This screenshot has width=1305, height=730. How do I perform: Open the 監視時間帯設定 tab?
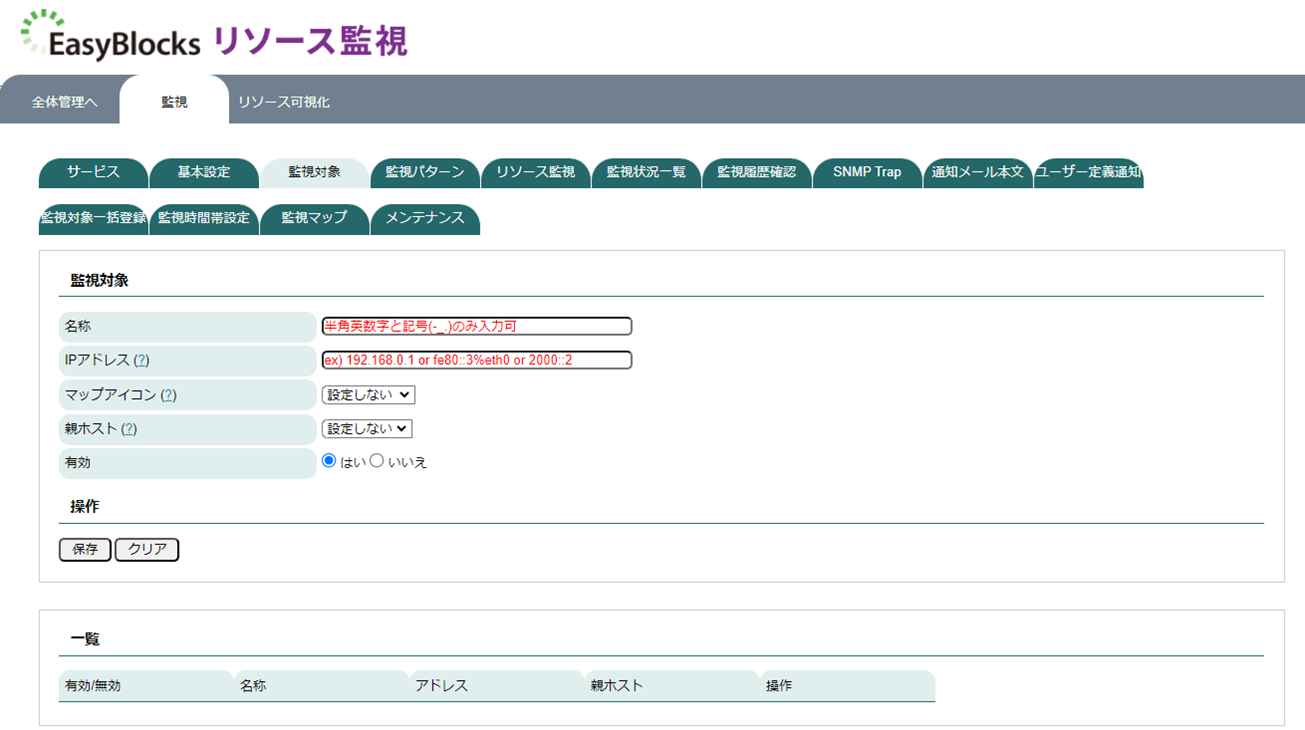[204, 218]
